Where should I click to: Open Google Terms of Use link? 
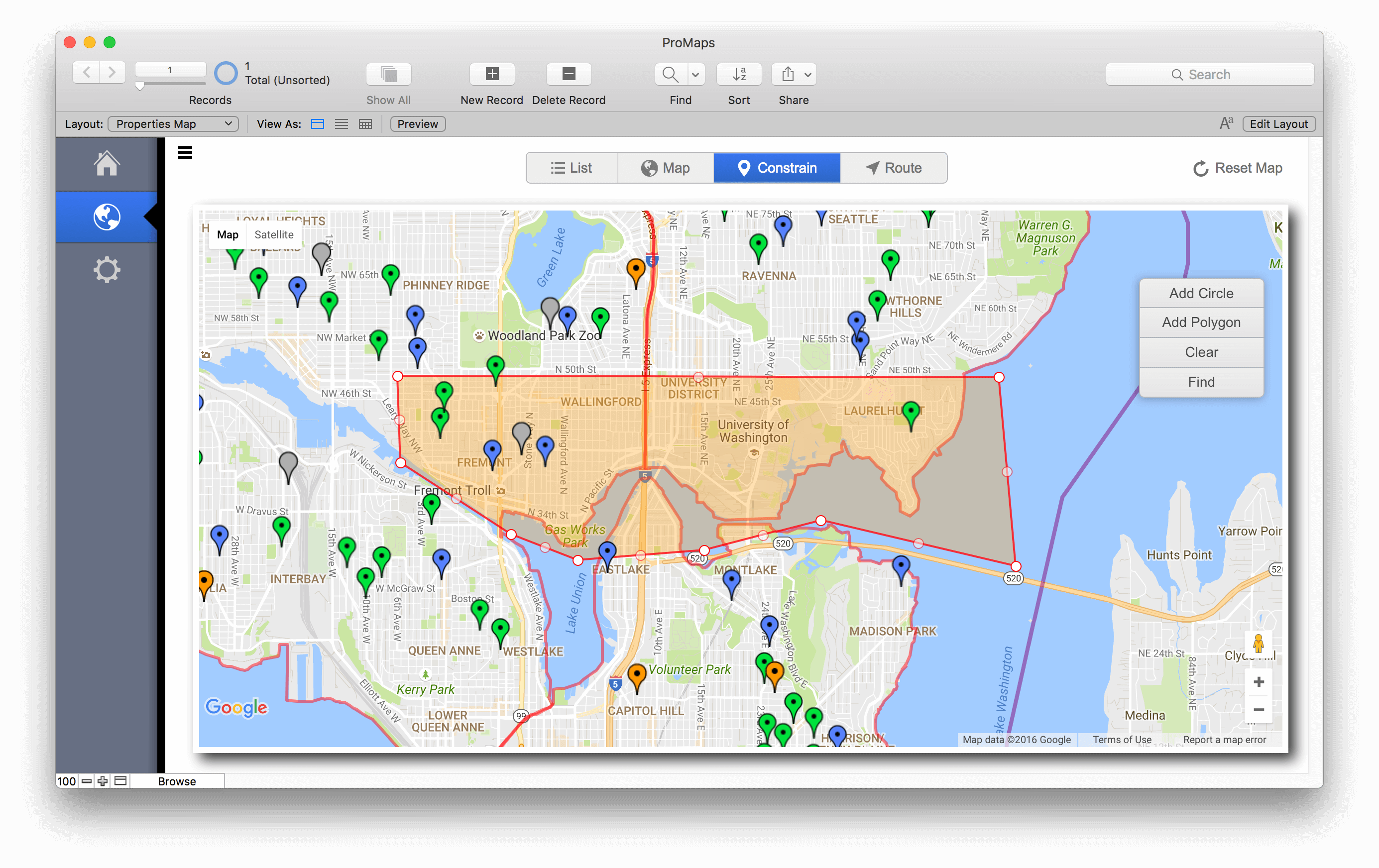1121,740
